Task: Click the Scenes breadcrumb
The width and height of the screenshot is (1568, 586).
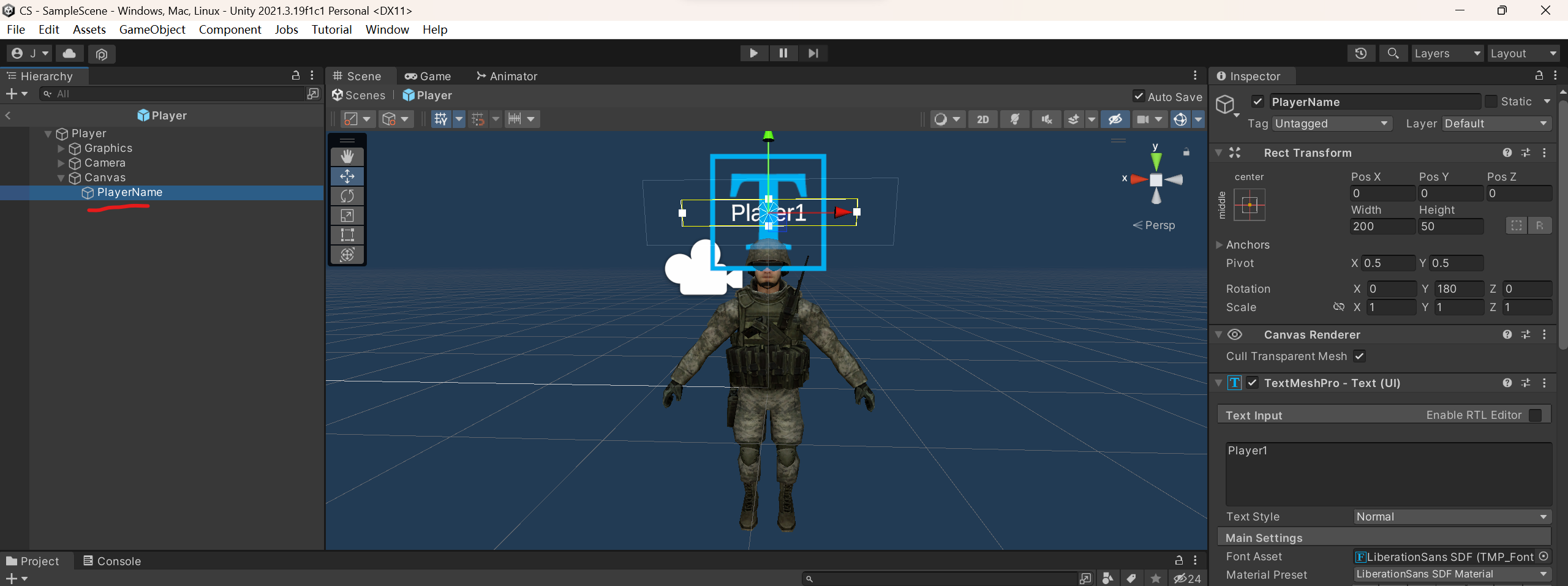Action: (x=359, y=96)
